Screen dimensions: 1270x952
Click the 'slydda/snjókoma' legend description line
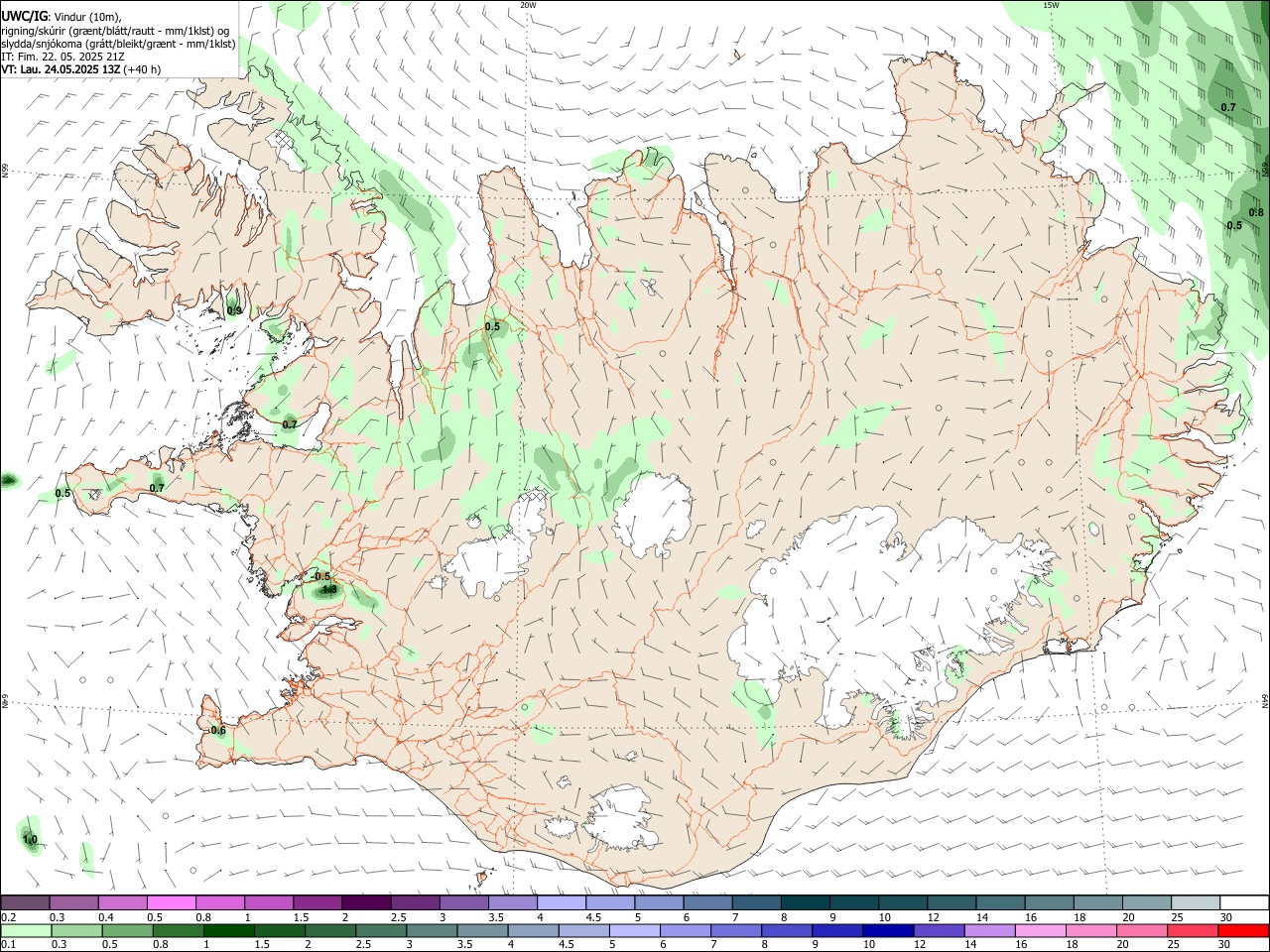118,44
